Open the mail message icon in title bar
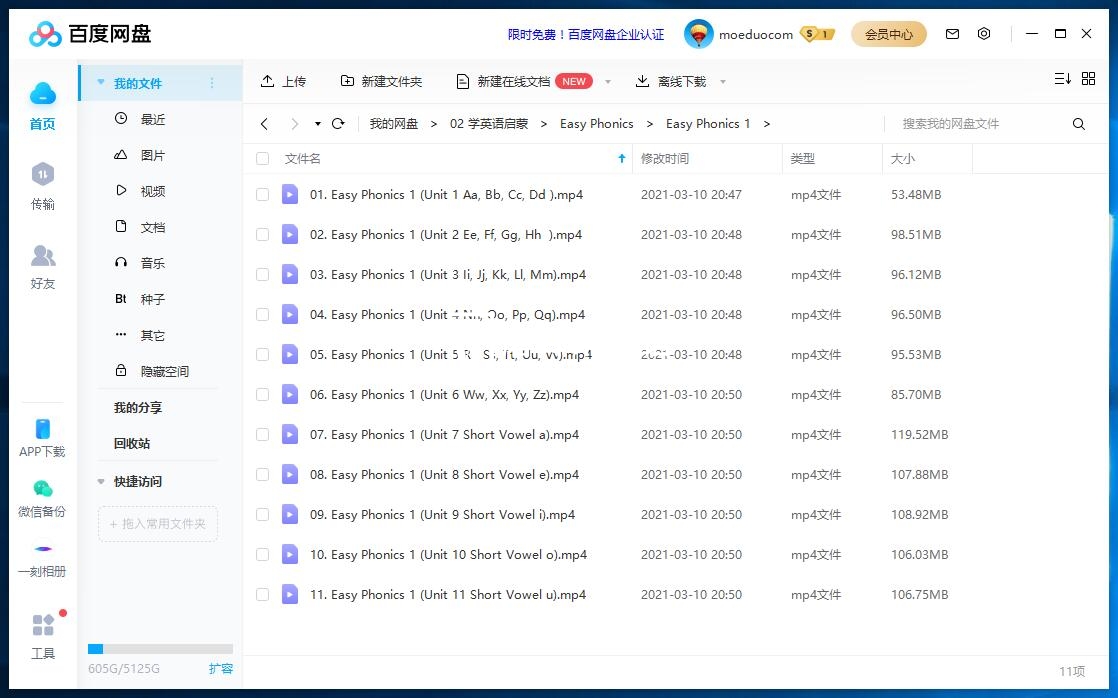Screen dimensions: 1118x698 [952, 34]
